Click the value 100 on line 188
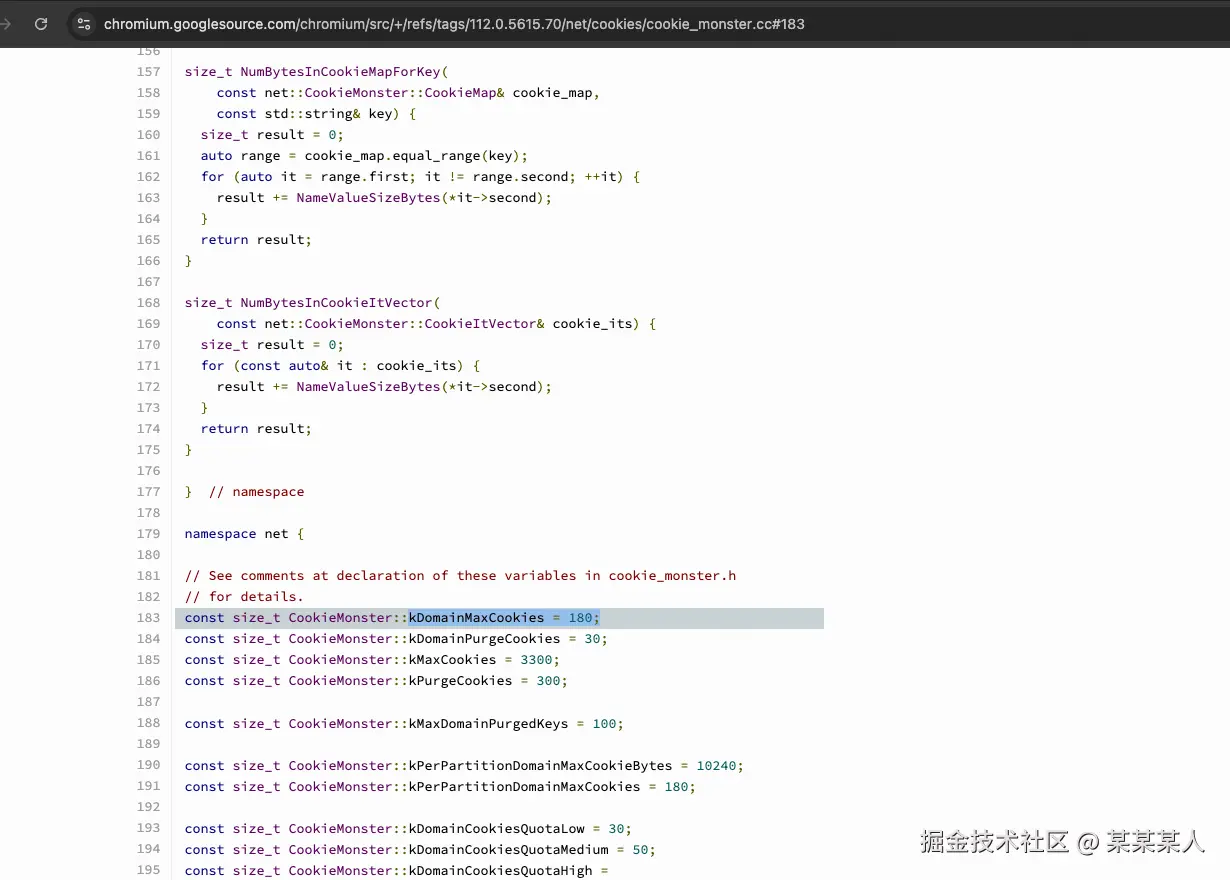 pos(604,724)
